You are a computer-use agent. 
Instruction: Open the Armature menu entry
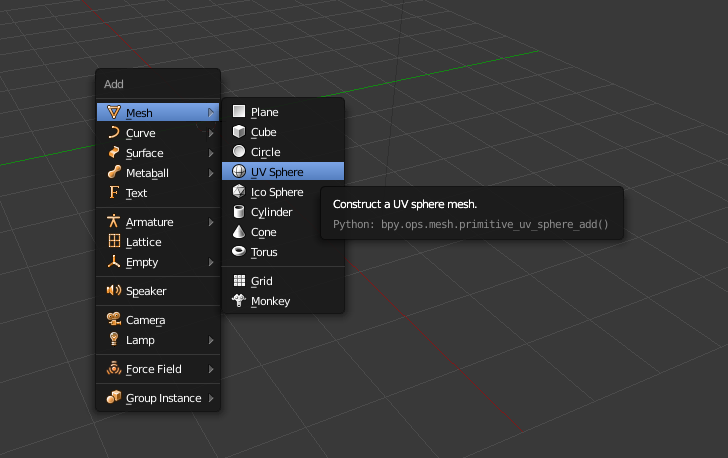158,222
